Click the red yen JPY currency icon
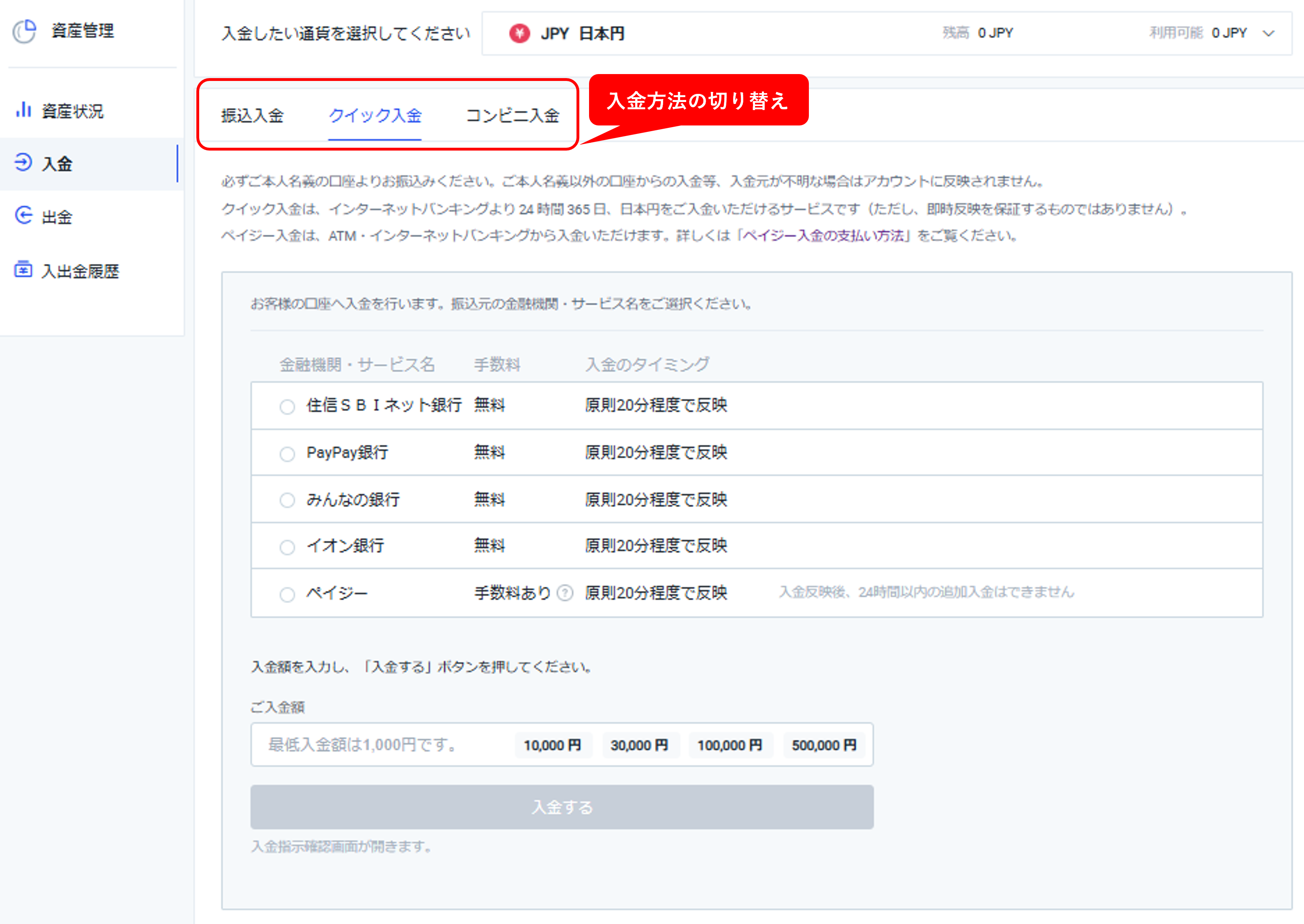The width and height of the screenshot is (1304, 924). click(519, 34)
